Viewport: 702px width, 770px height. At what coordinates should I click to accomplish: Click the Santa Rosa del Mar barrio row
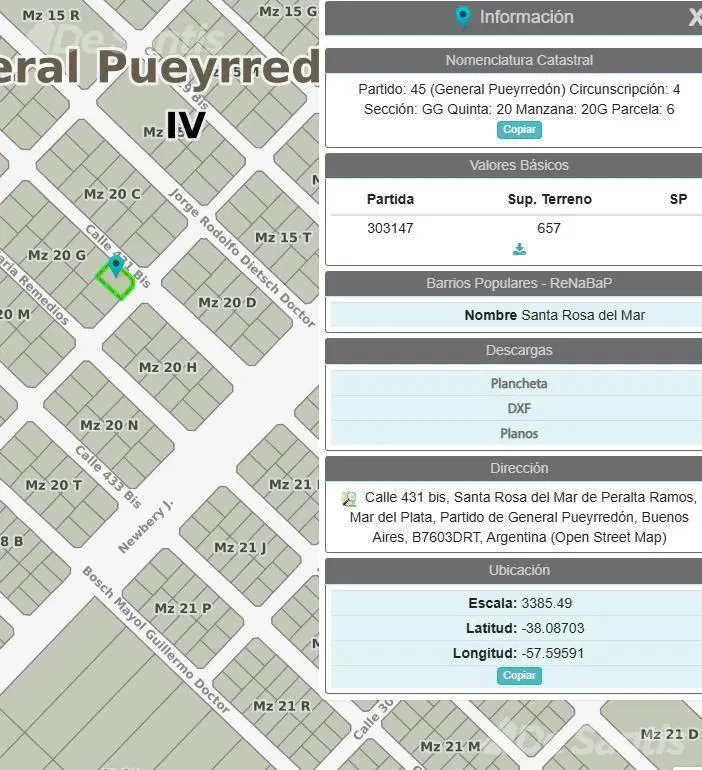[x=518, y=315]
